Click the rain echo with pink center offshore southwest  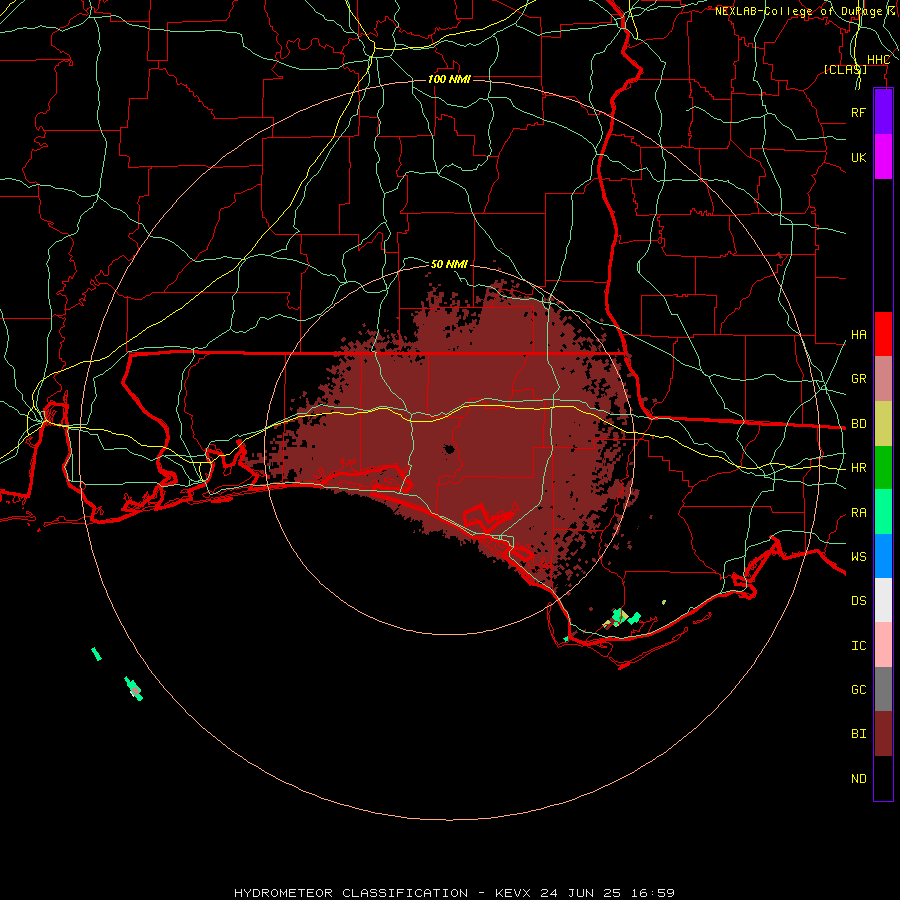pyautogui.click(x=133, y=688)
